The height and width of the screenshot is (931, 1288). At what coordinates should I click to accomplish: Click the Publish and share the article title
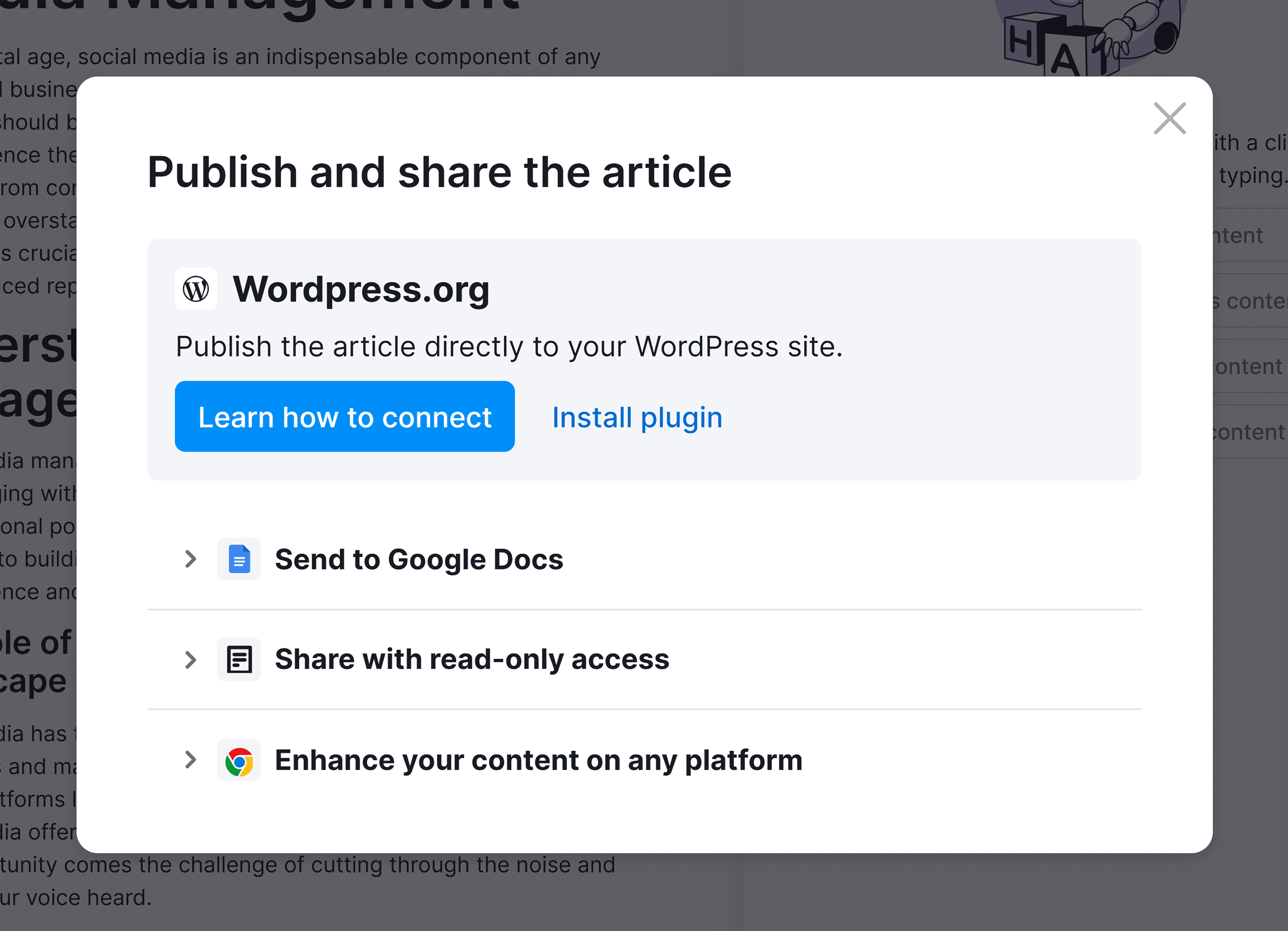click(x=439, y=172)
